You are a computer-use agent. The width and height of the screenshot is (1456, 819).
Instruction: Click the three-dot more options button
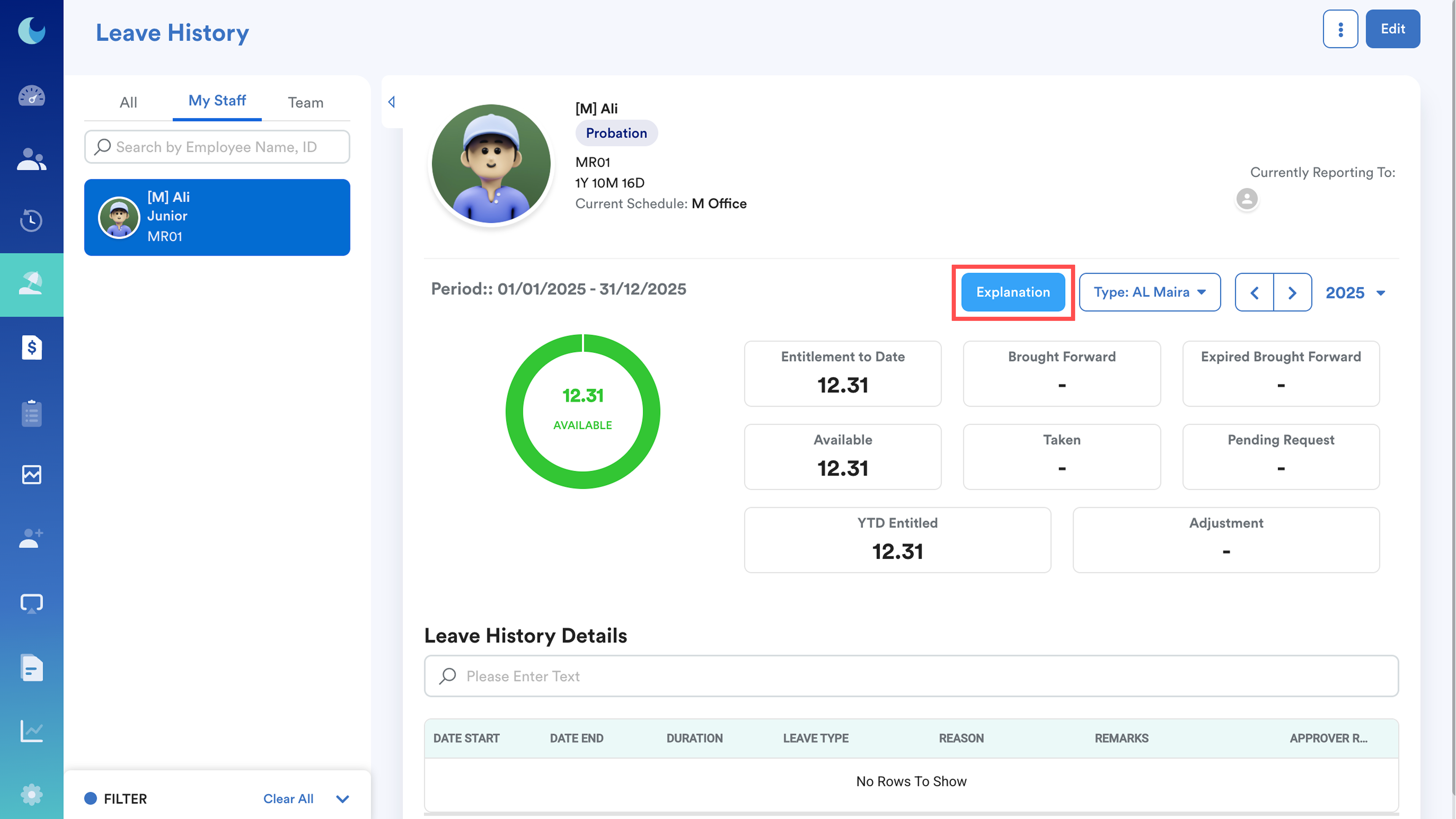tap(1340, 29)
